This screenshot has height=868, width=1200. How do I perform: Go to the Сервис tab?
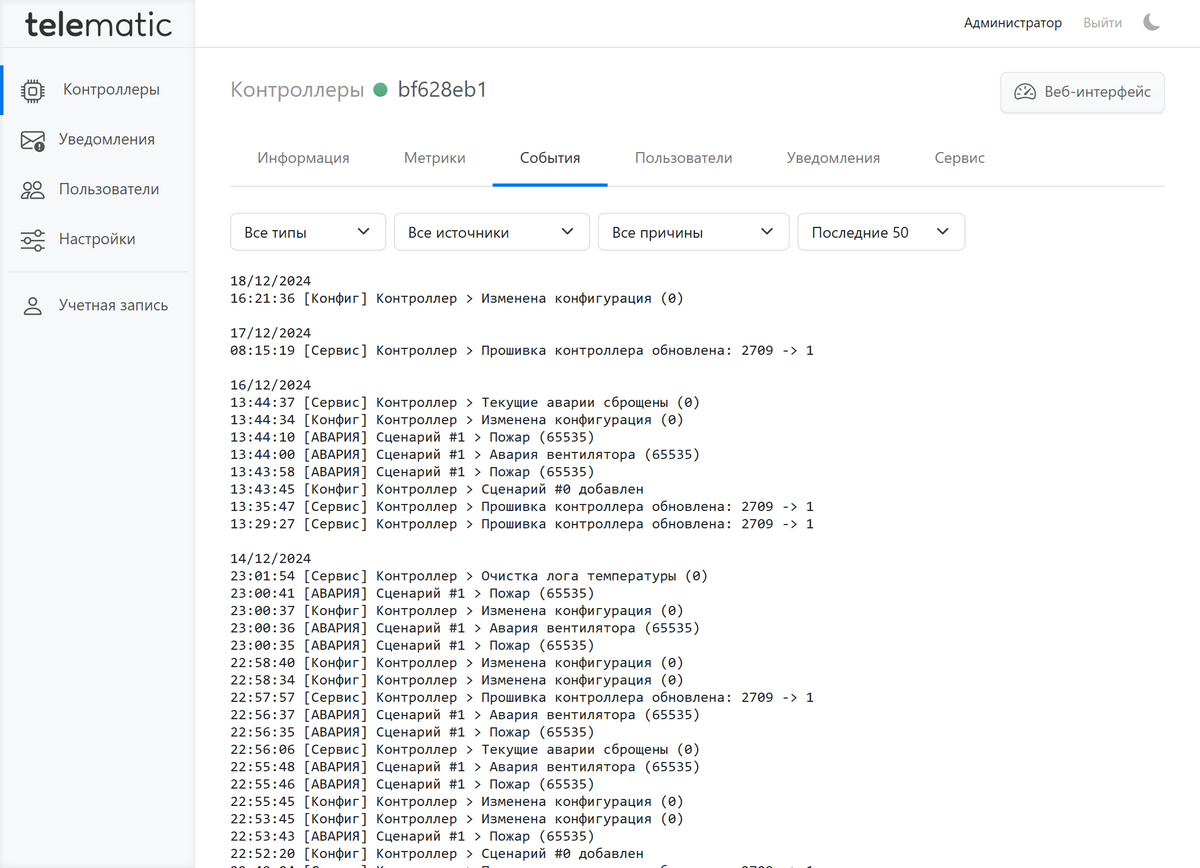point(959,158)
